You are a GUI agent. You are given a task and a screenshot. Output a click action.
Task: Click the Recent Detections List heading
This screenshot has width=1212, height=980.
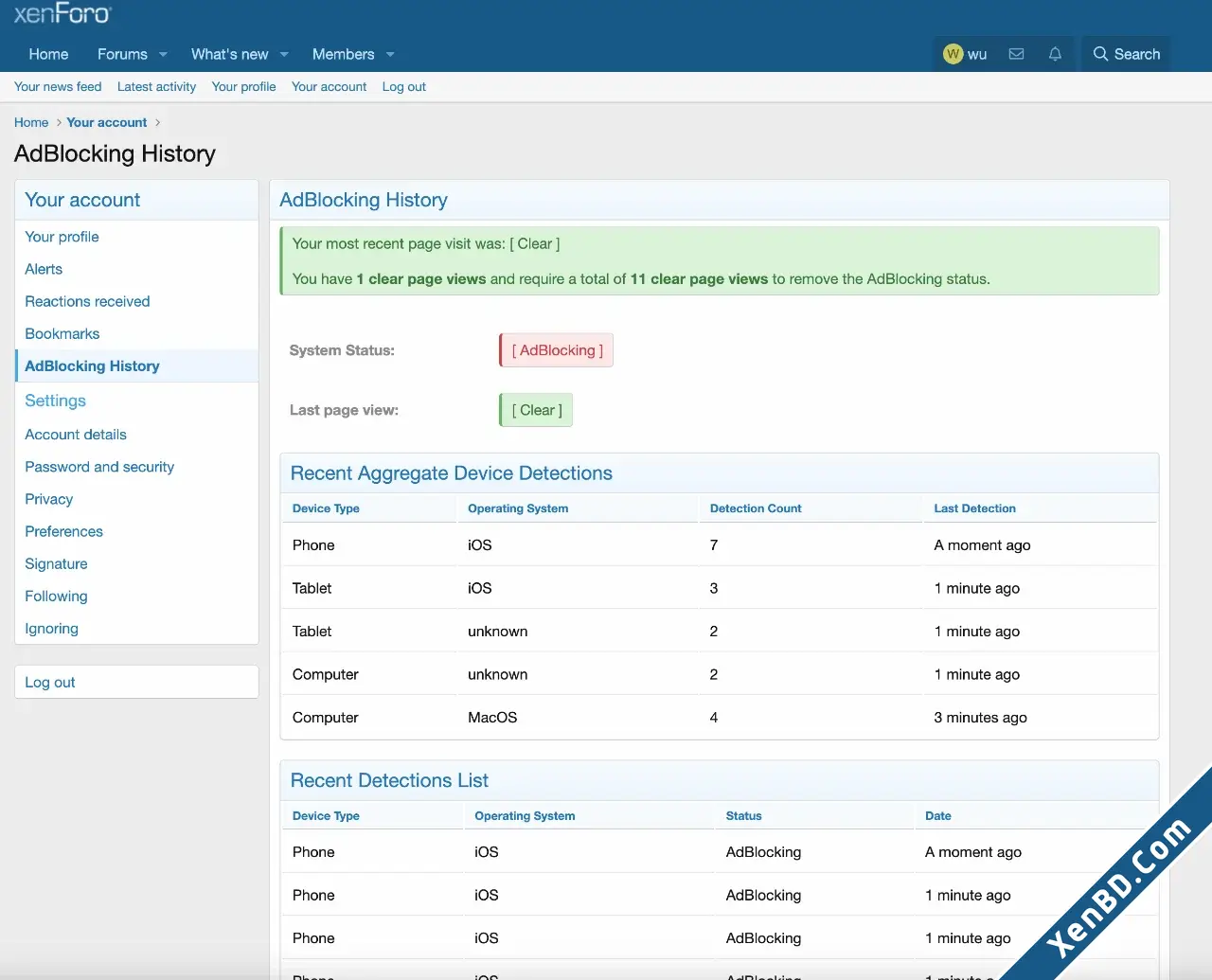pyautogui.click(x=389, y=780)
